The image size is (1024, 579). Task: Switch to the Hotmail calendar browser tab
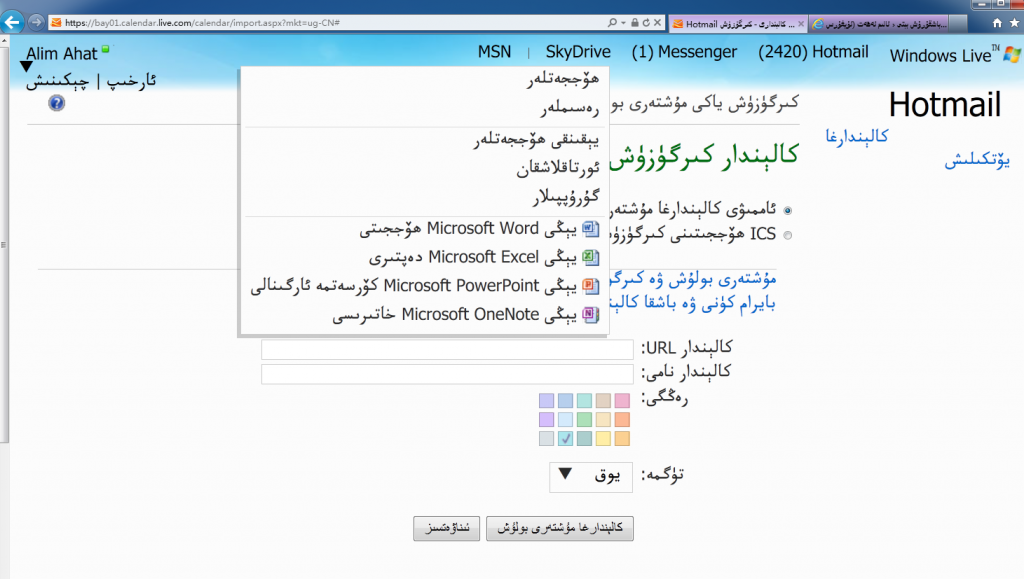(x=739, y=23)
